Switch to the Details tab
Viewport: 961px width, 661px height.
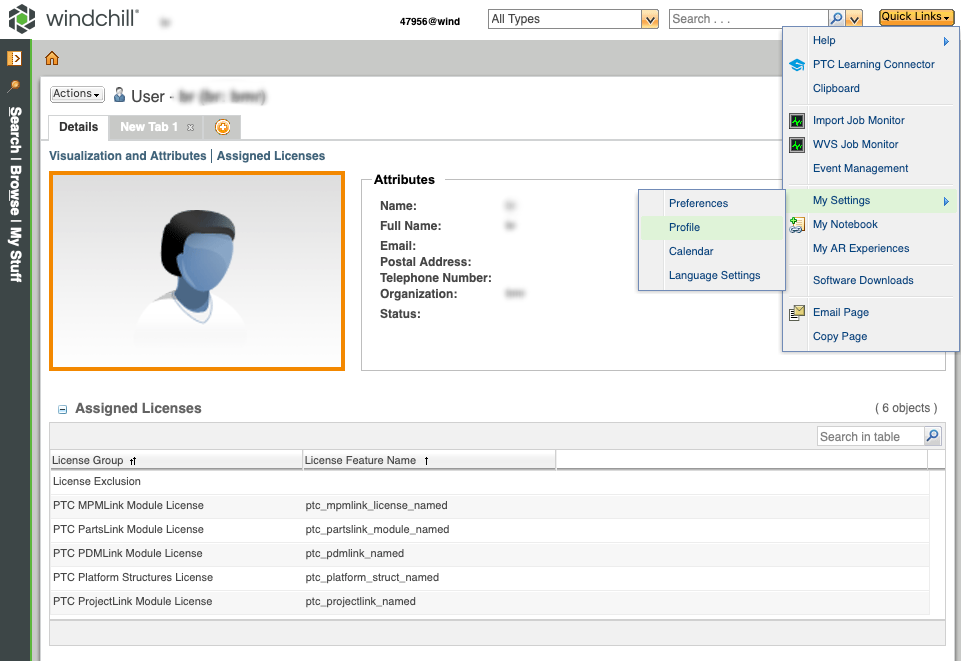coord(78,127)
